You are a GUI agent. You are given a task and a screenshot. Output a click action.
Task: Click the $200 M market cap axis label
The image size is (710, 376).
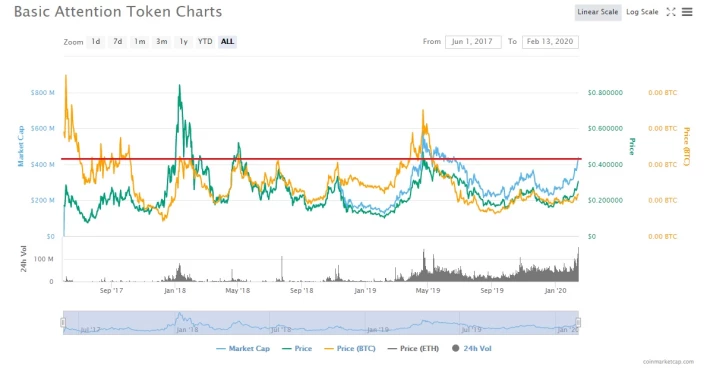(43, 200)
